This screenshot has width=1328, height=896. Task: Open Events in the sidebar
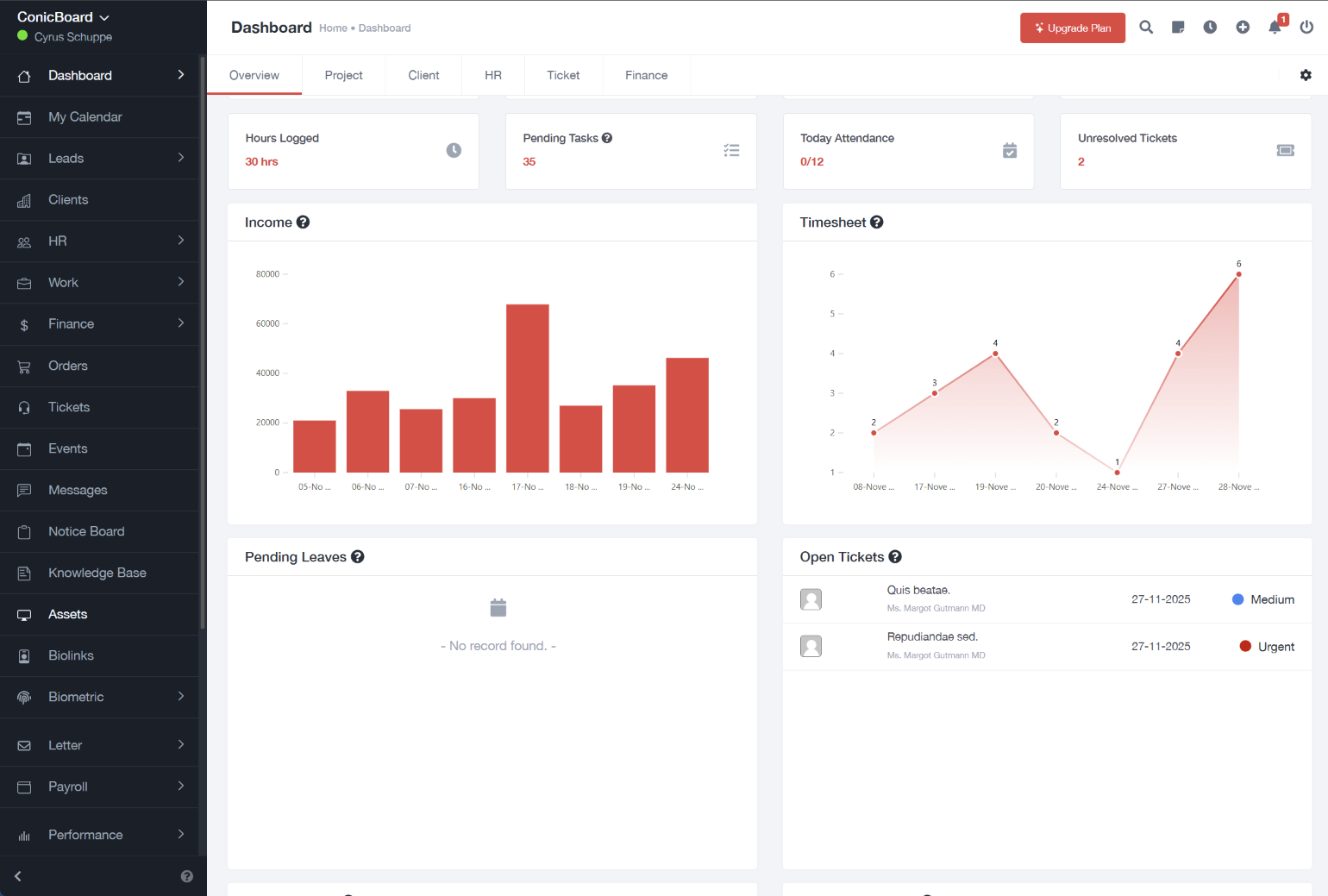pyautogui.click(x=99, y=448)
